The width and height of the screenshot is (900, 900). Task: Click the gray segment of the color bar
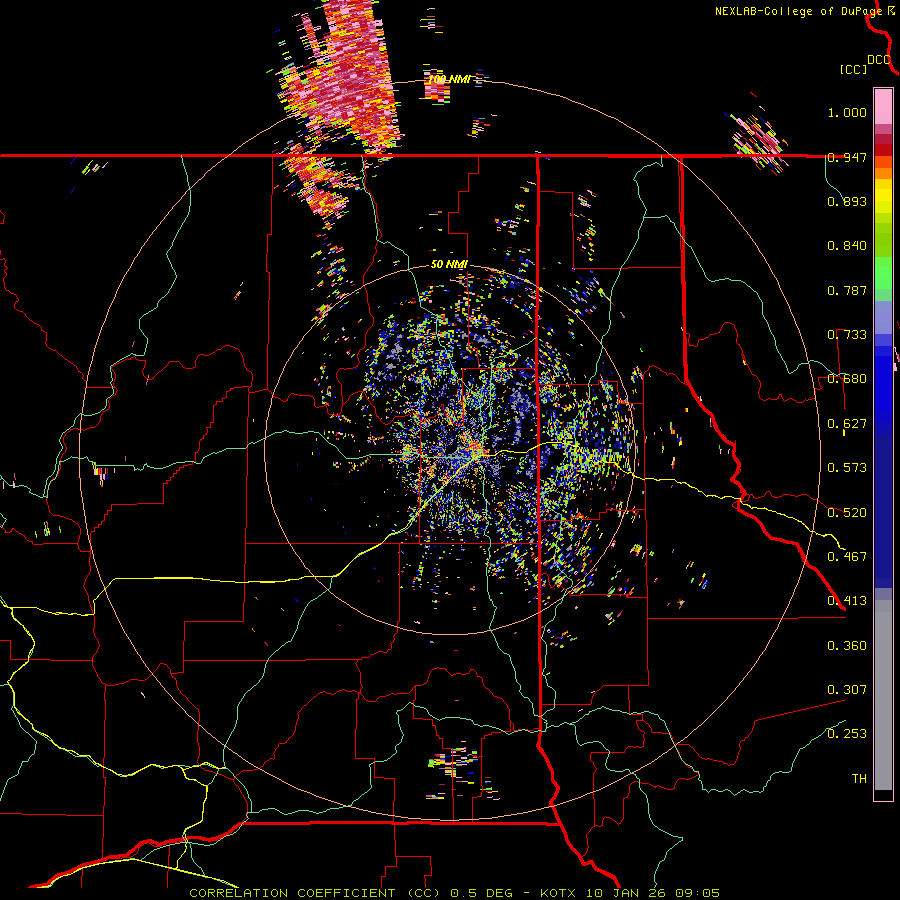point(883,695)
